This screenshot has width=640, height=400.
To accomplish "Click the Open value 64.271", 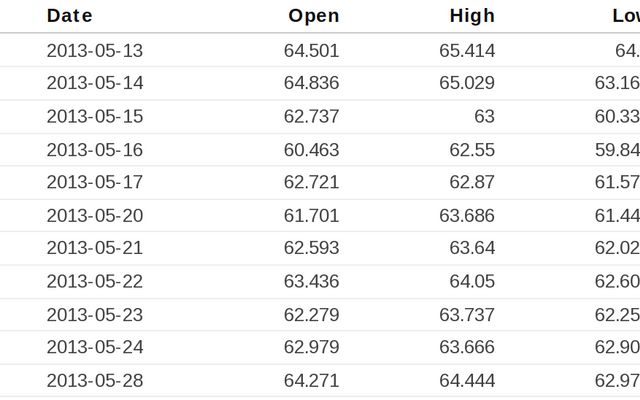I will [311, 380].
